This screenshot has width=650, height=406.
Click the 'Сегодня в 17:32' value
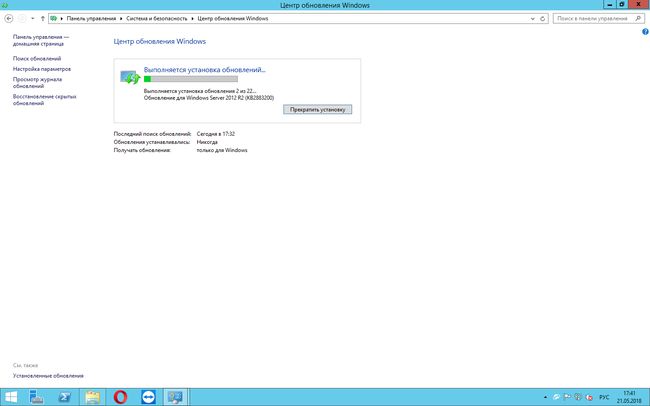pyautogui.click(x=216, y=134)
